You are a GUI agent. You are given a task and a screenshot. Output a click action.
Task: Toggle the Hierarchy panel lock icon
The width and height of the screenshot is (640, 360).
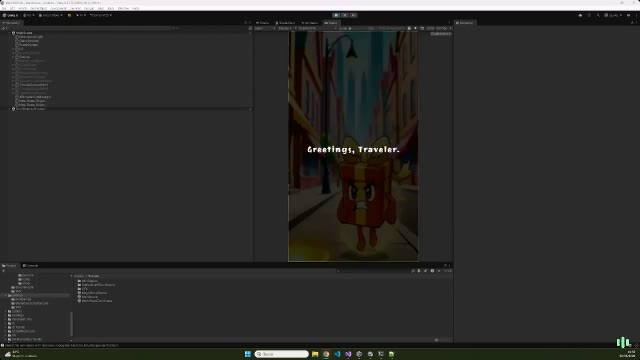coord(245,23)
